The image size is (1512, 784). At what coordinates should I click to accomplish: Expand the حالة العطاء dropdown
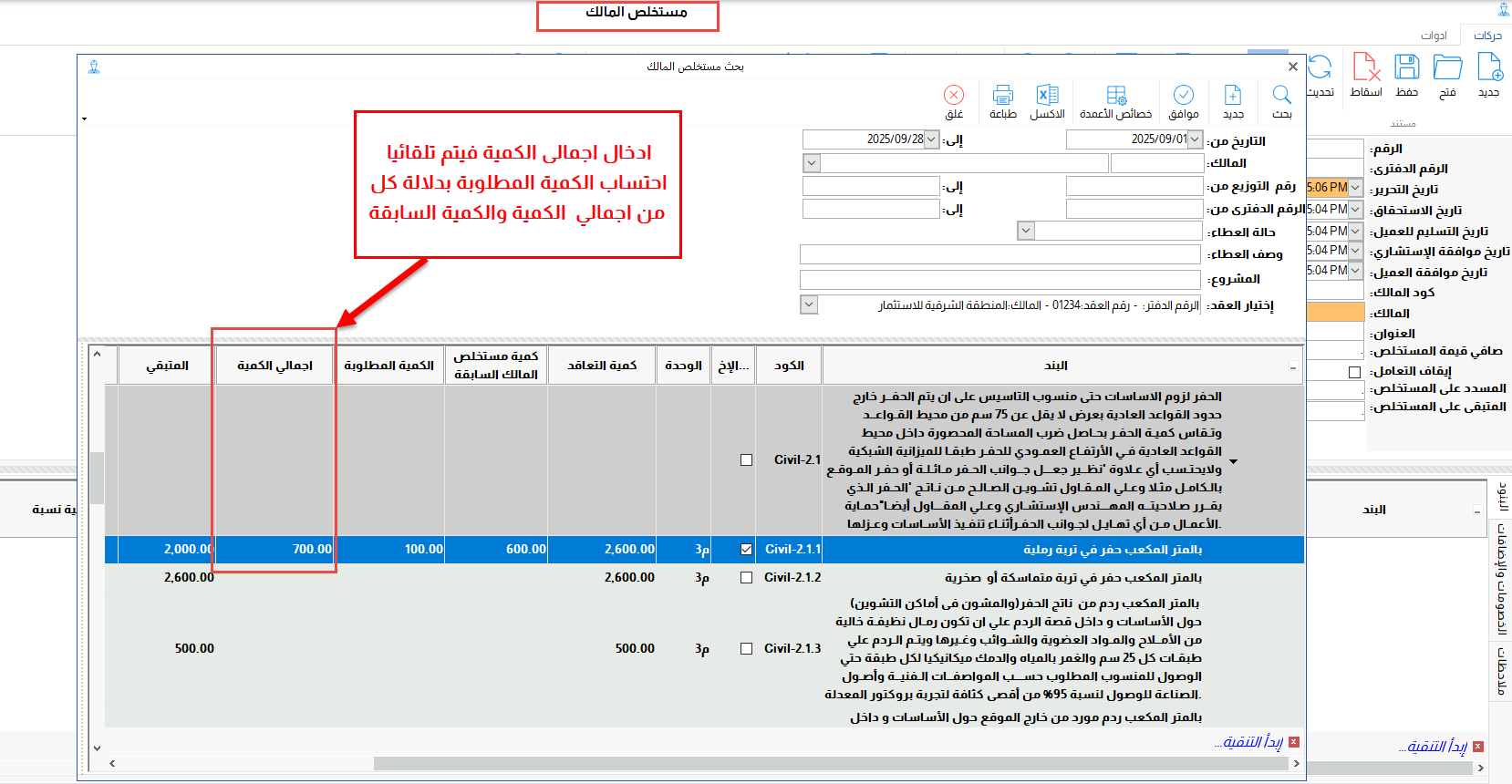click(1026, 232)
